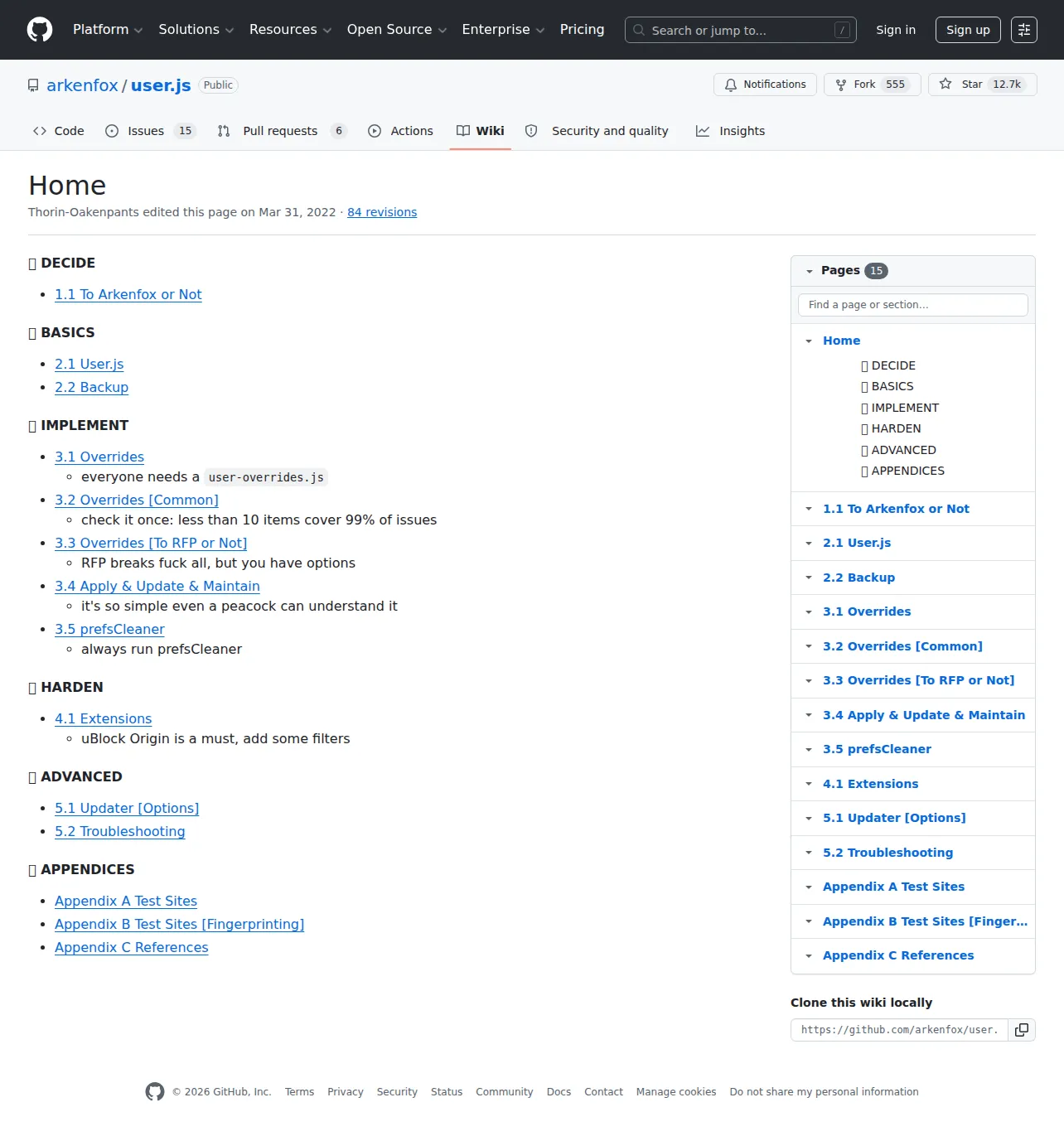Open Appendix A Test Sites in sidebar
This screenshot has height=1136, width=1064.
[893, 887]
